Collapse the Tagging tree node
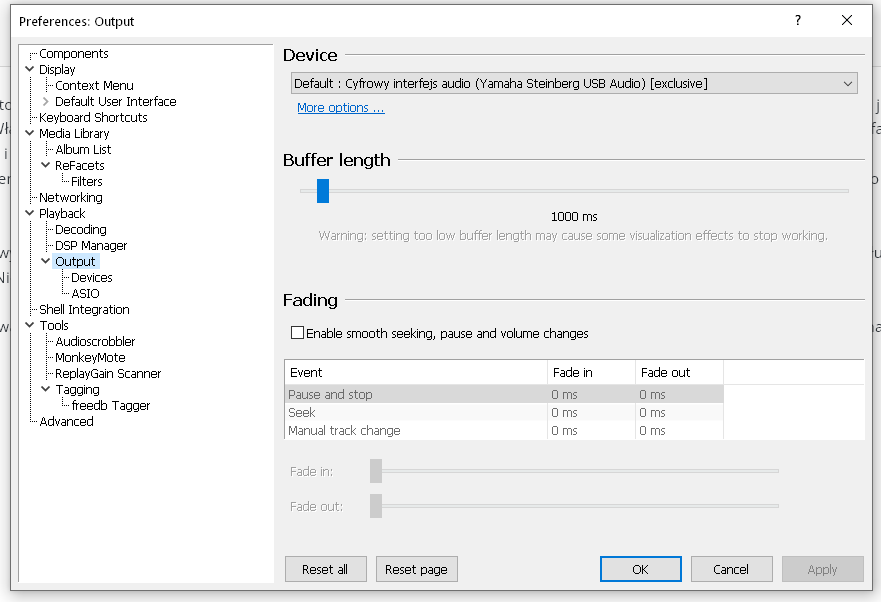 point(45,390)
